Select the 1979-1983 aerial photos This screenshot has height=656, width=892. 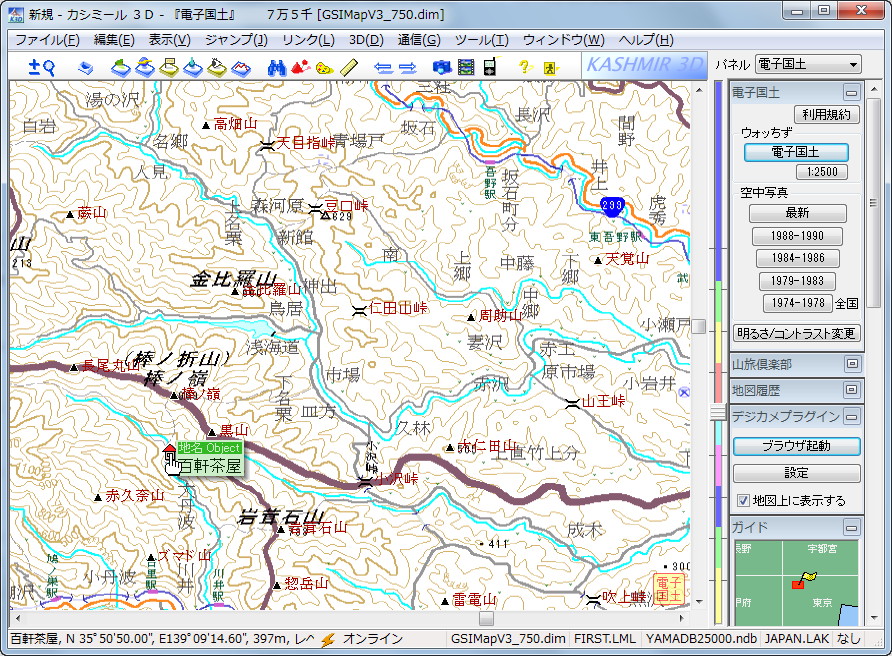(x=798, y=280)
